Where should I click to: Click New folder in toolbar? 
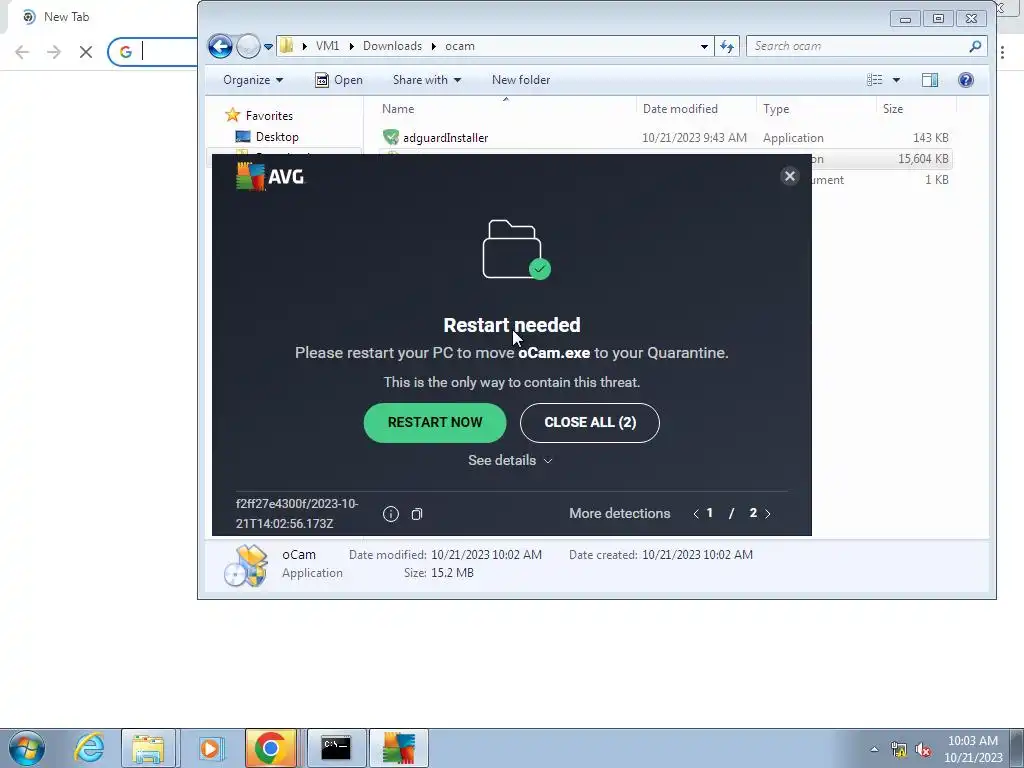(520, 80)
